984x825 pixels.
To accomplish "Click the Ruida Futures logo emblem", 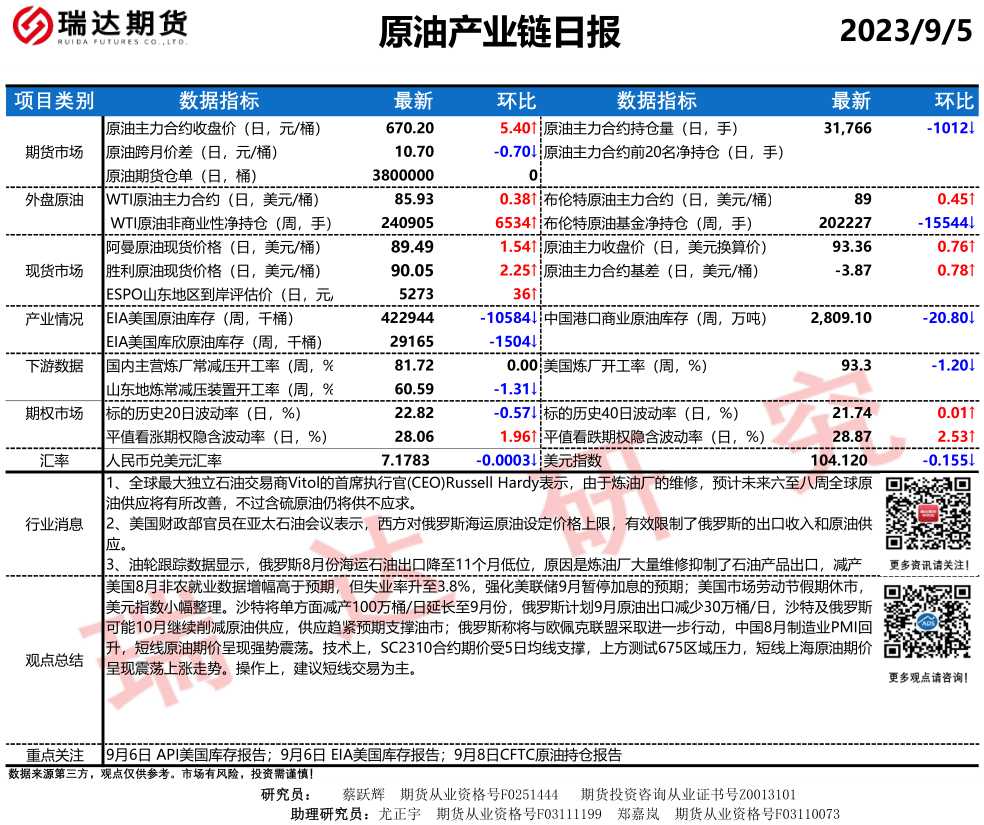I will (x=33, y=31).
